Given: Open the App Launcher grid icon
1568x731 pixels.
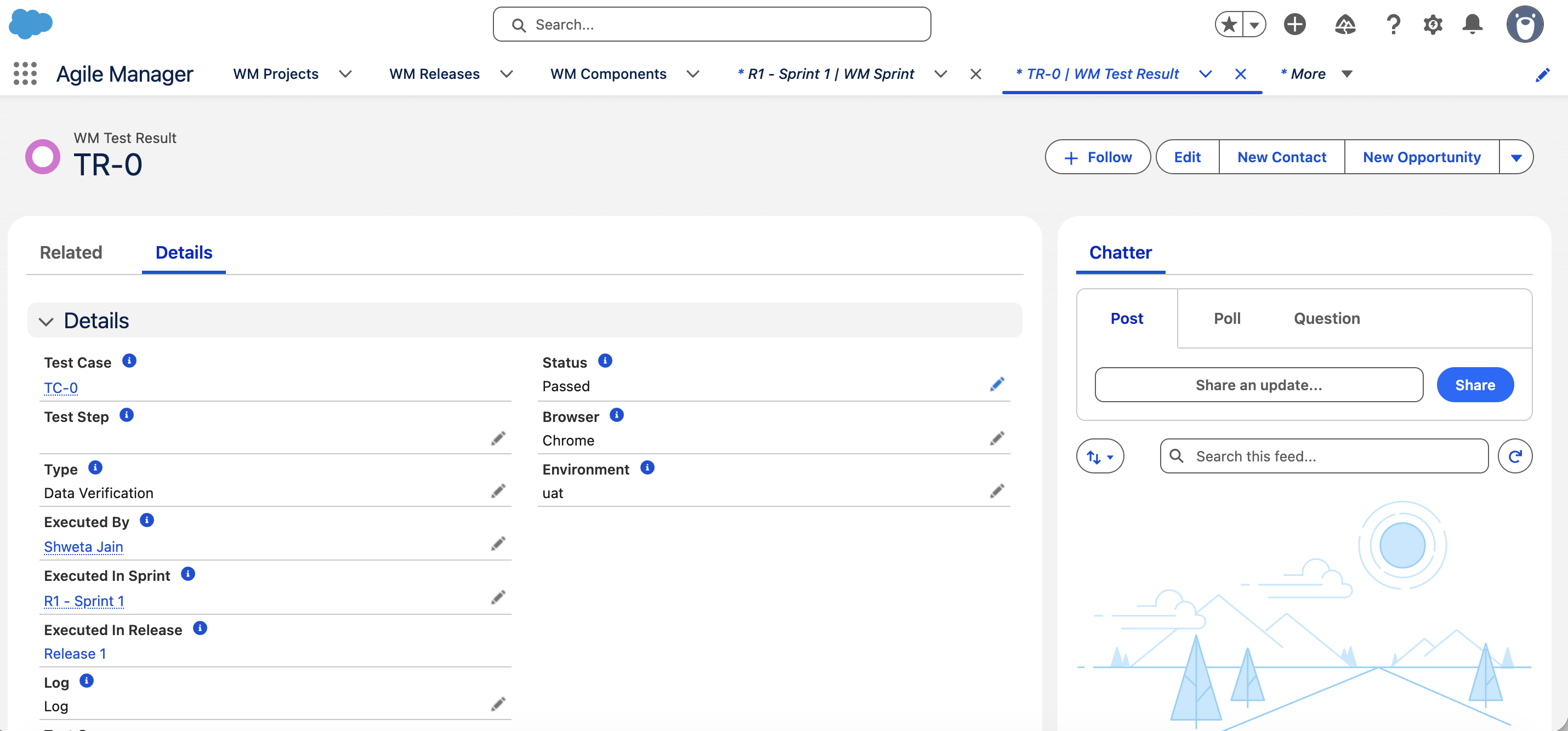Looking at the screenshot, I should click(x=25, y=73).
